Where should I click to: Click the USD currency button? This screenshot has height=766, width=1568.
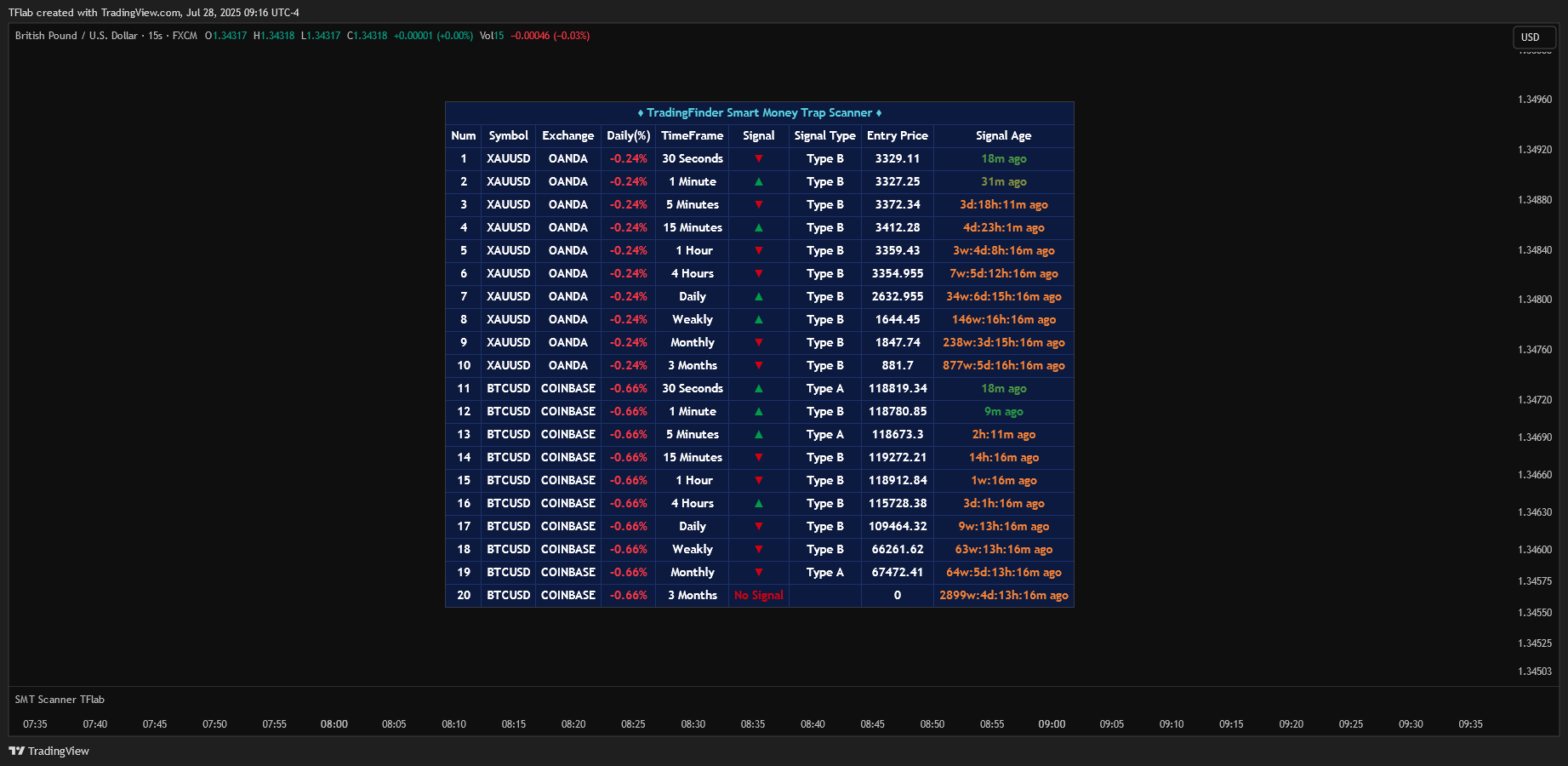[1533, 37]
